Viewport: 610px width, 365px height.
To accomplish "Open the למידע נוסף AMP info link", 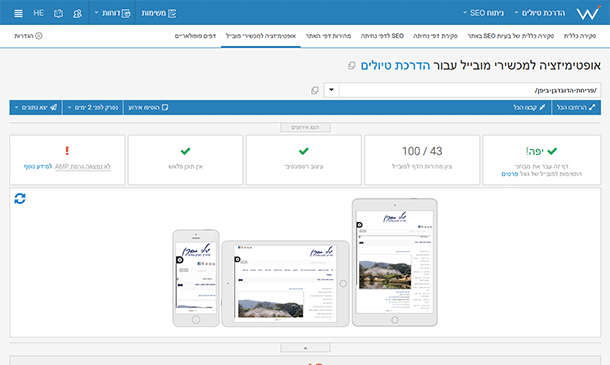I will [x=38, y=167].
